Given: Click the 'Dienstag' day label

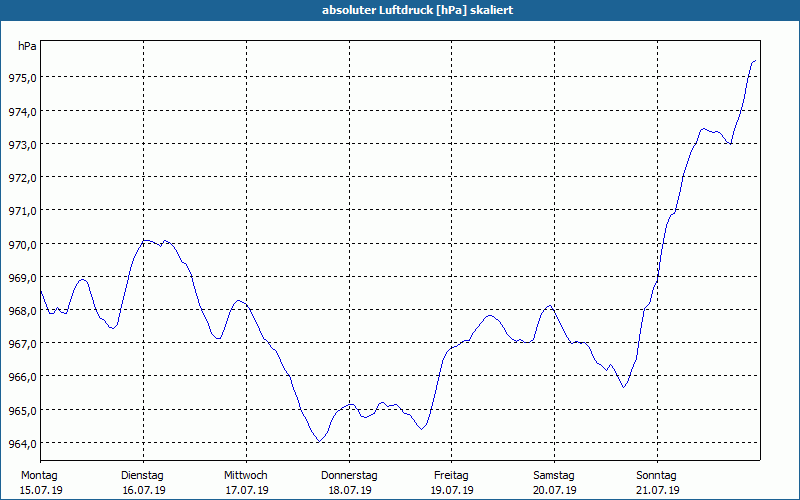Looking at the screenshot, I should pos(142,476).
